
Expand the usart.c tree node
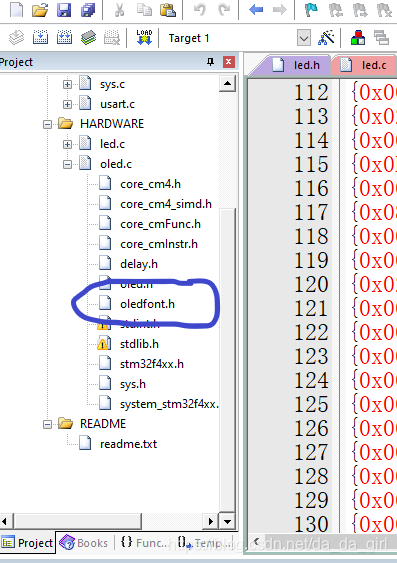click(x=67, y=104)
